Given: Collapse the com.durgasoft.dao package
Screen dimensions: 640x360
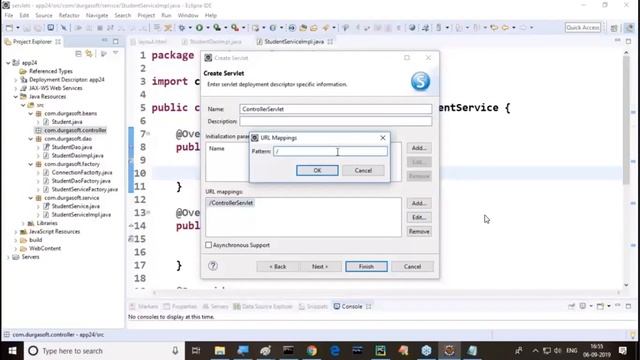Looking at the screenshot, I should point(31,139).
